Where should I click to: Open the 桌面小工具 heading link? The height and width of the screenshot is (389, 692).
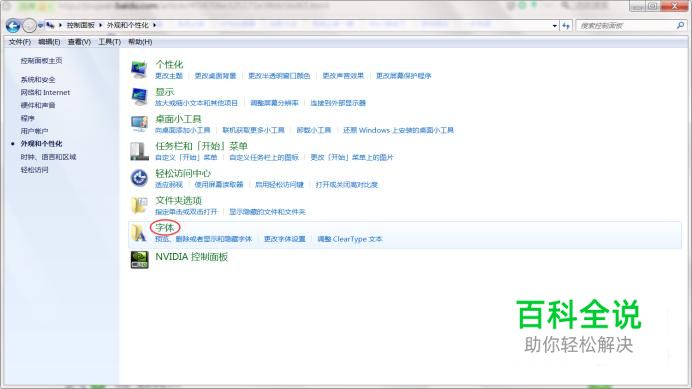178,119
